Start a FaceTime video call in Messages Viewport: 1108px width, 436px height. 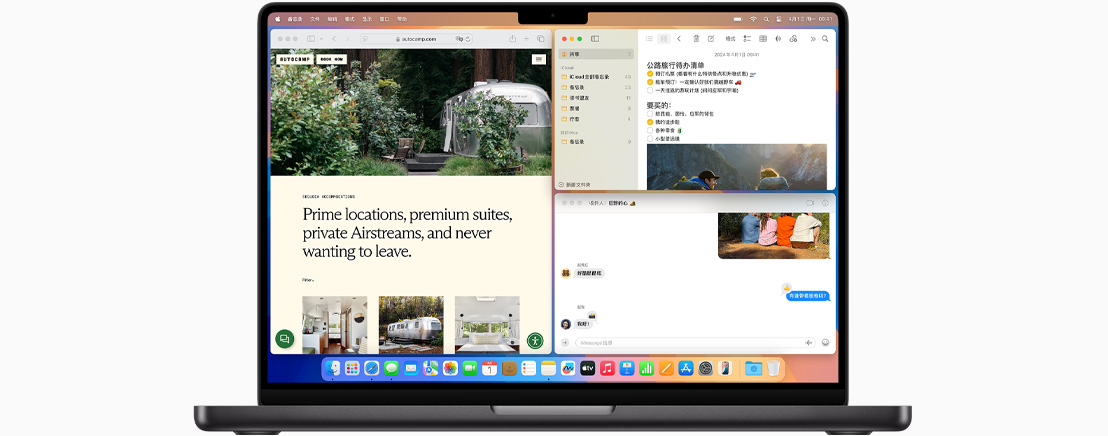pyautogui.click(x=810, y=203)
